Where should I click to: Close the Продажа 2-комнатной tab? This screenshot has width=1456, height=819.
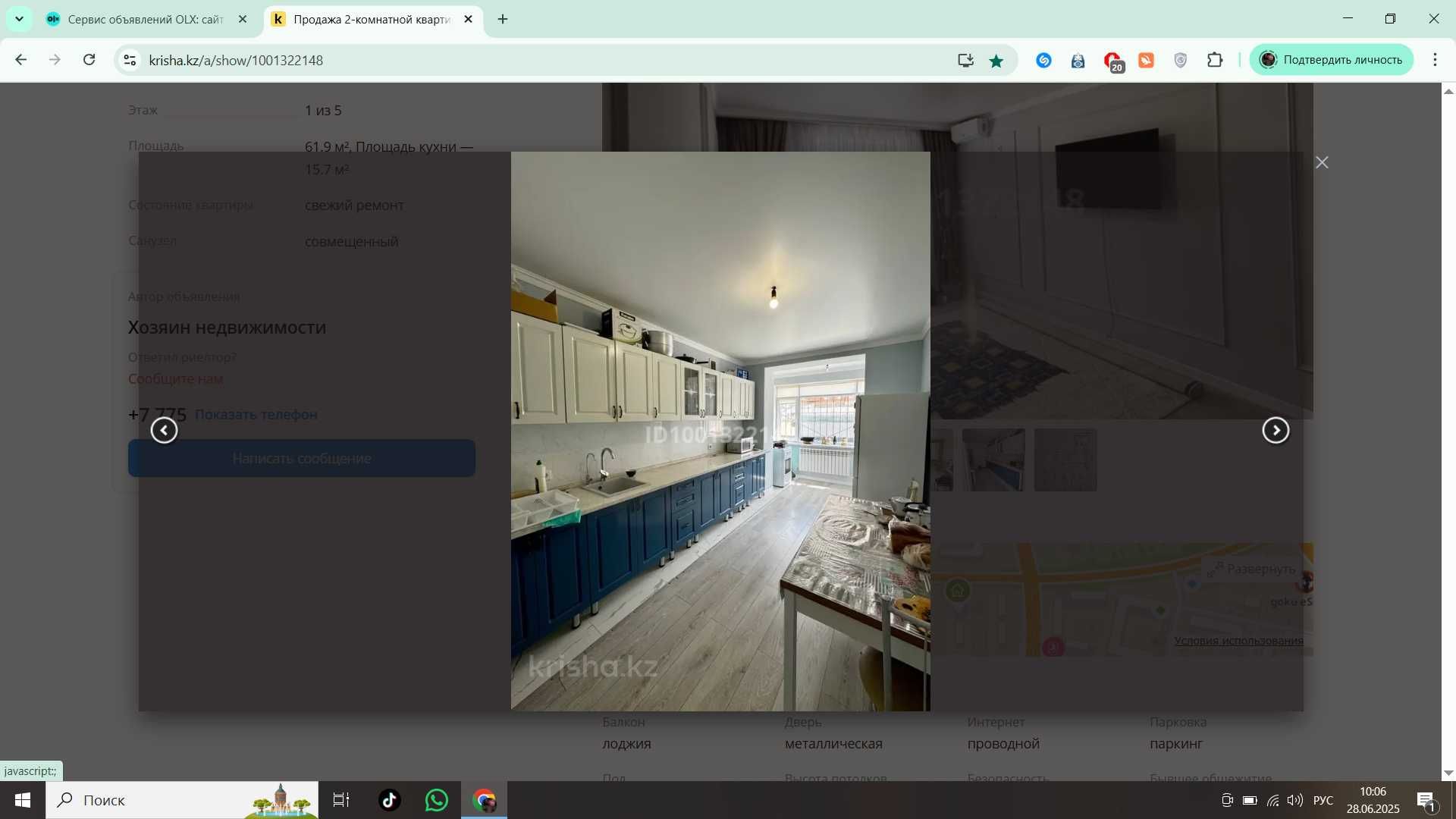pyautogui.click(x=468, y=19)
